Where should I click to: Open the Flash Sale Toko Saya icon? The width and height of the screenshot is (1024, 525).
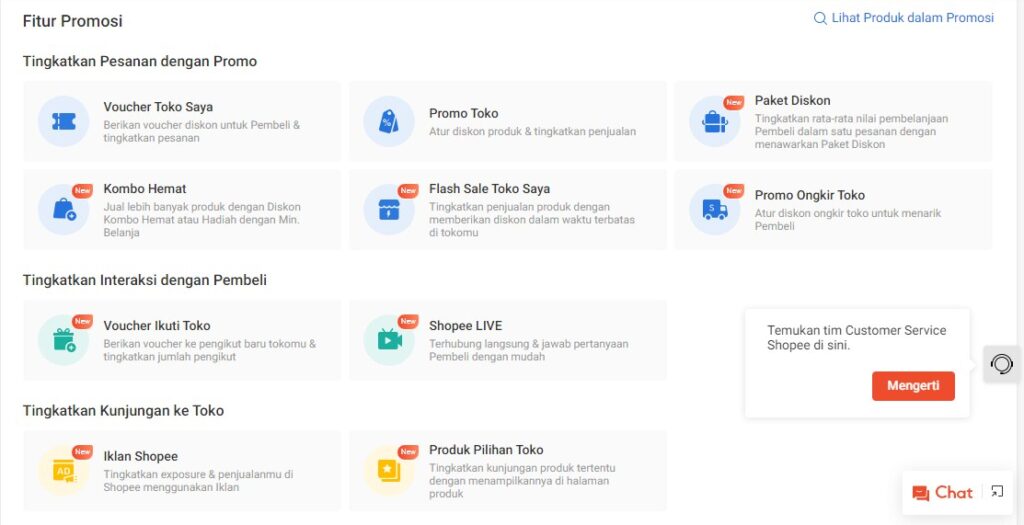(x=388, y=209)
